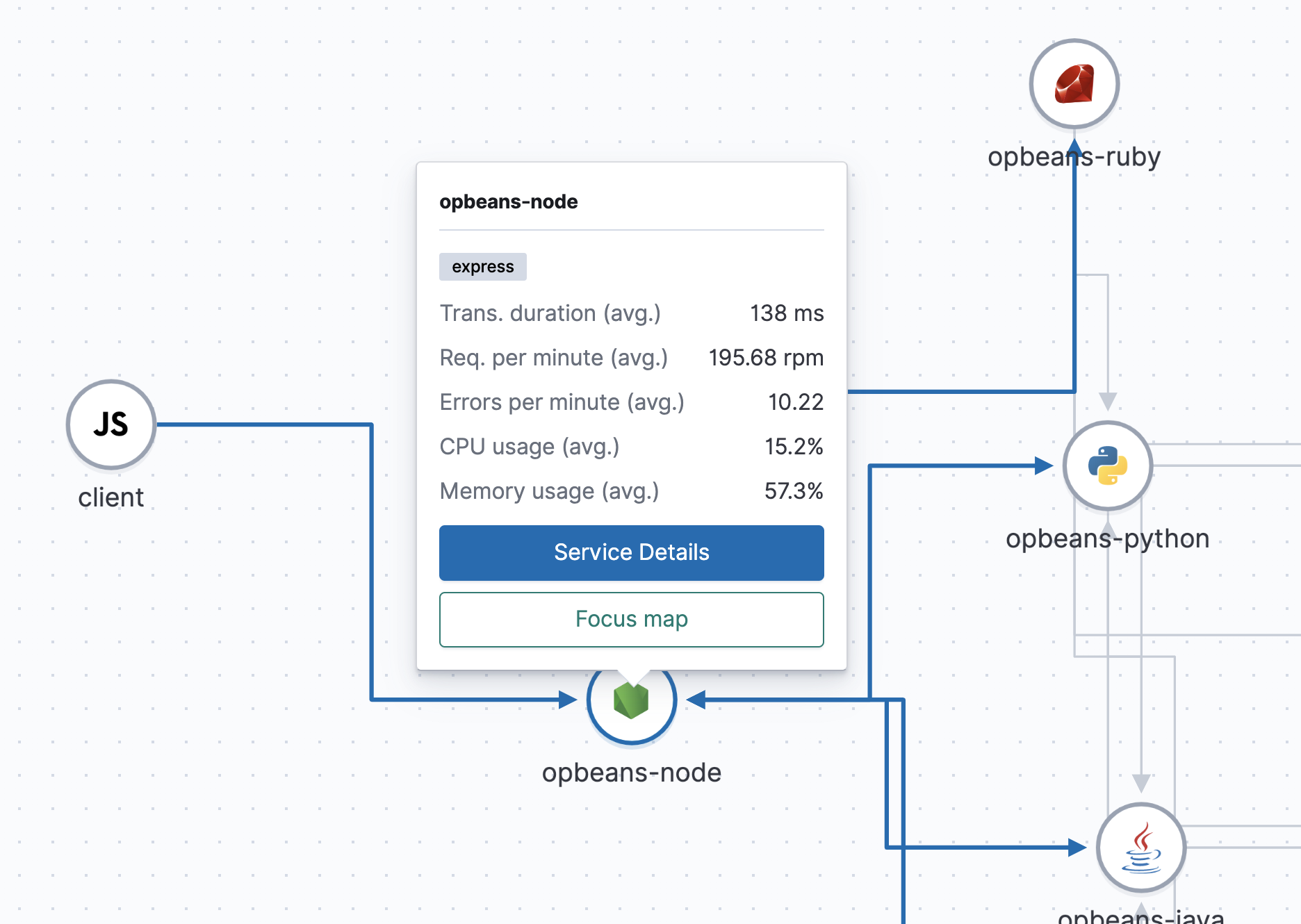Select the highlighted Node.js hexagon inside the blue circle

[x=631, y=700]
